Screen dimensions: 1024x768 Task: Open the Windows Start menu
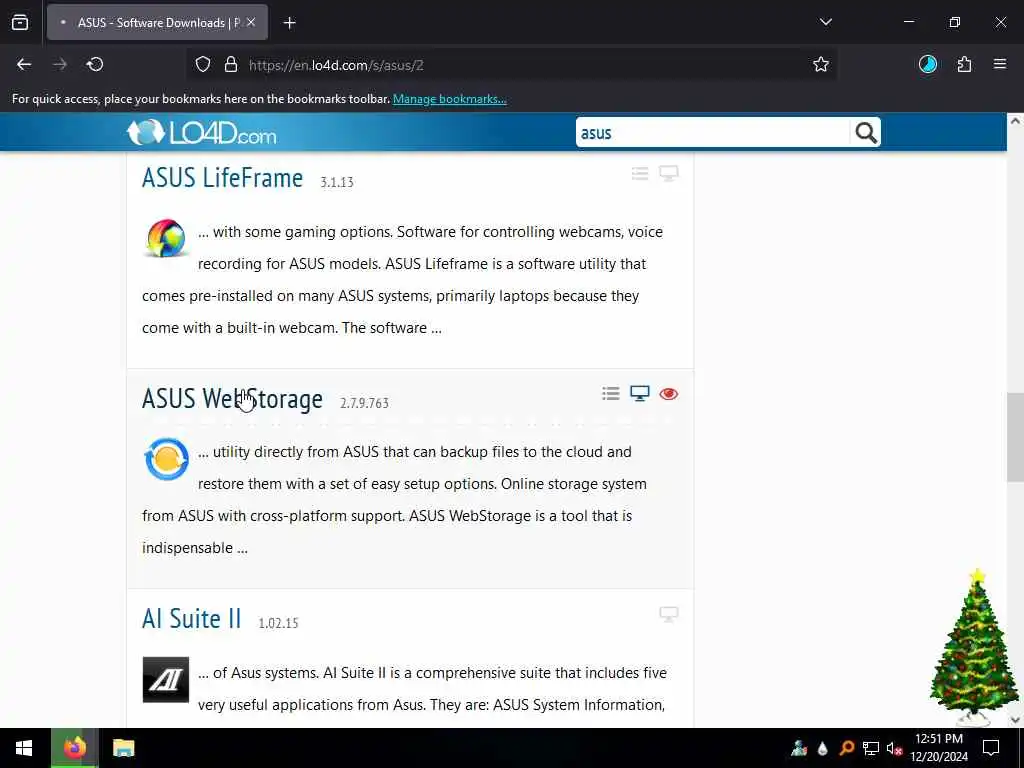[25, 748]
